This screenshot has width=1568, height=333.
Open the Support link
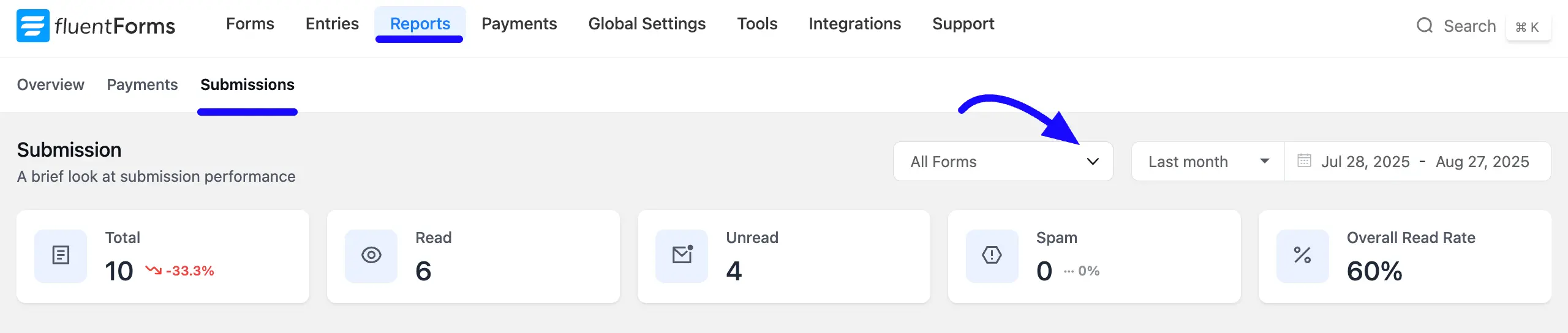point(963,24)
